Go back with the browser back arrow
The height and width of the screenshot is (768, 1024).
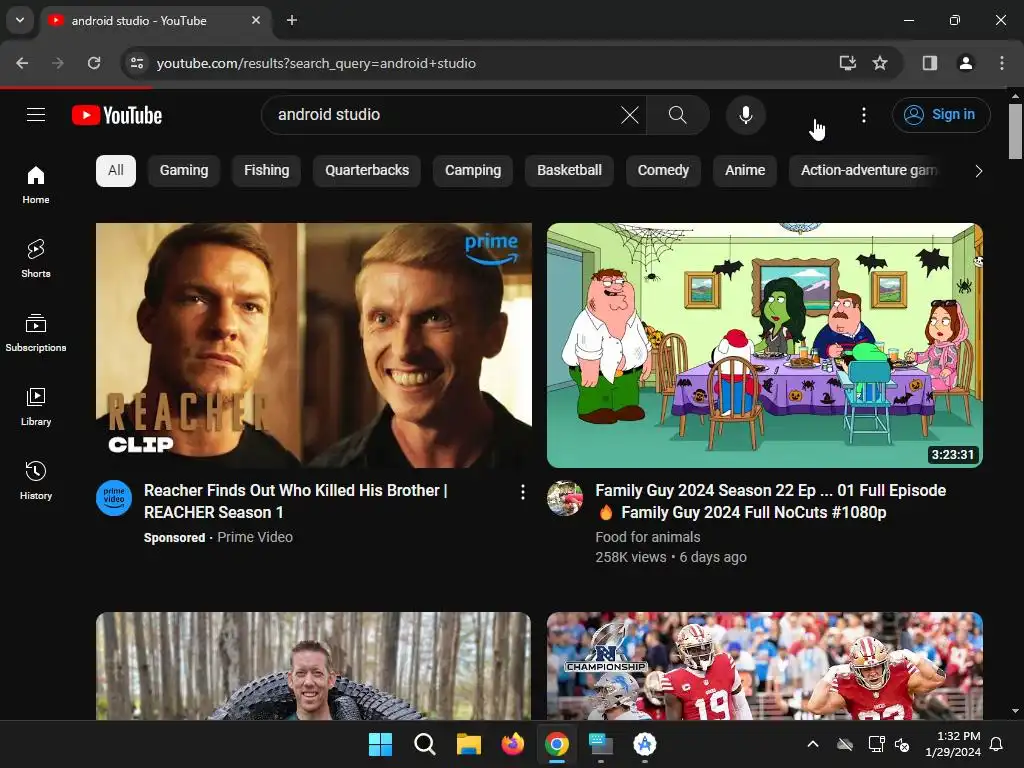pos(22,63)
